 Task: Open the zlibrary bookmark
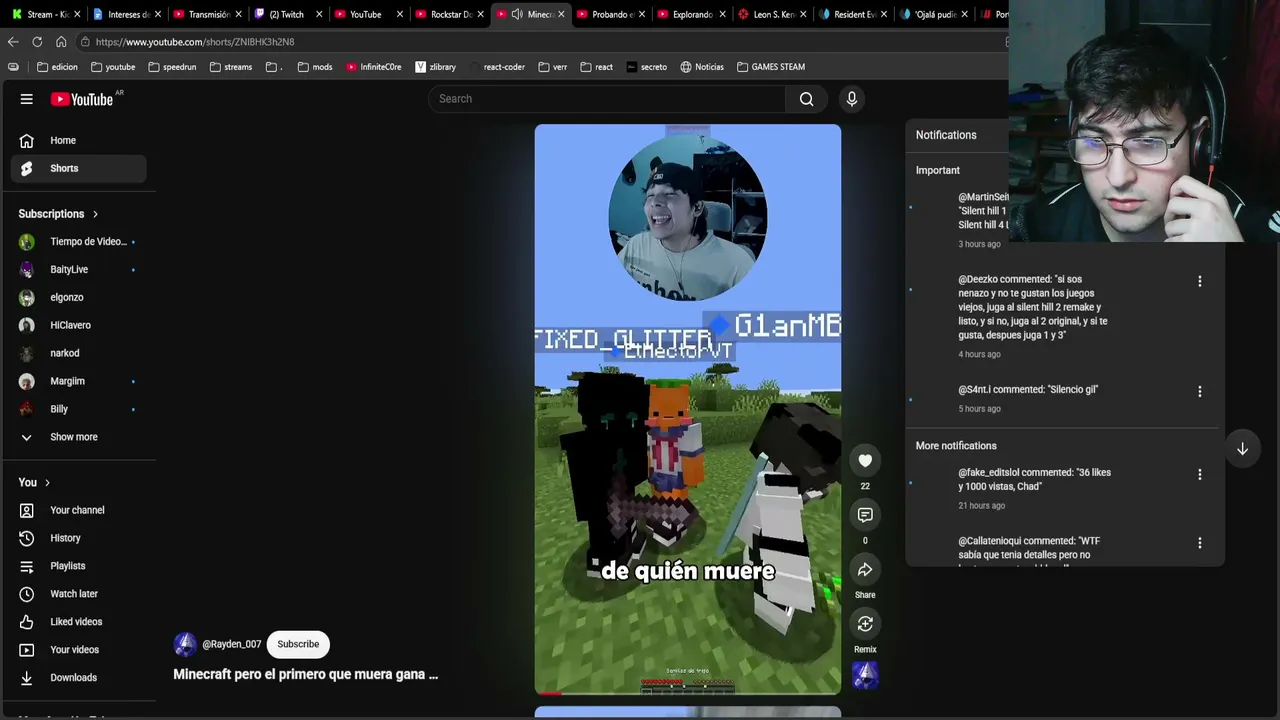(x=435, y=67)
